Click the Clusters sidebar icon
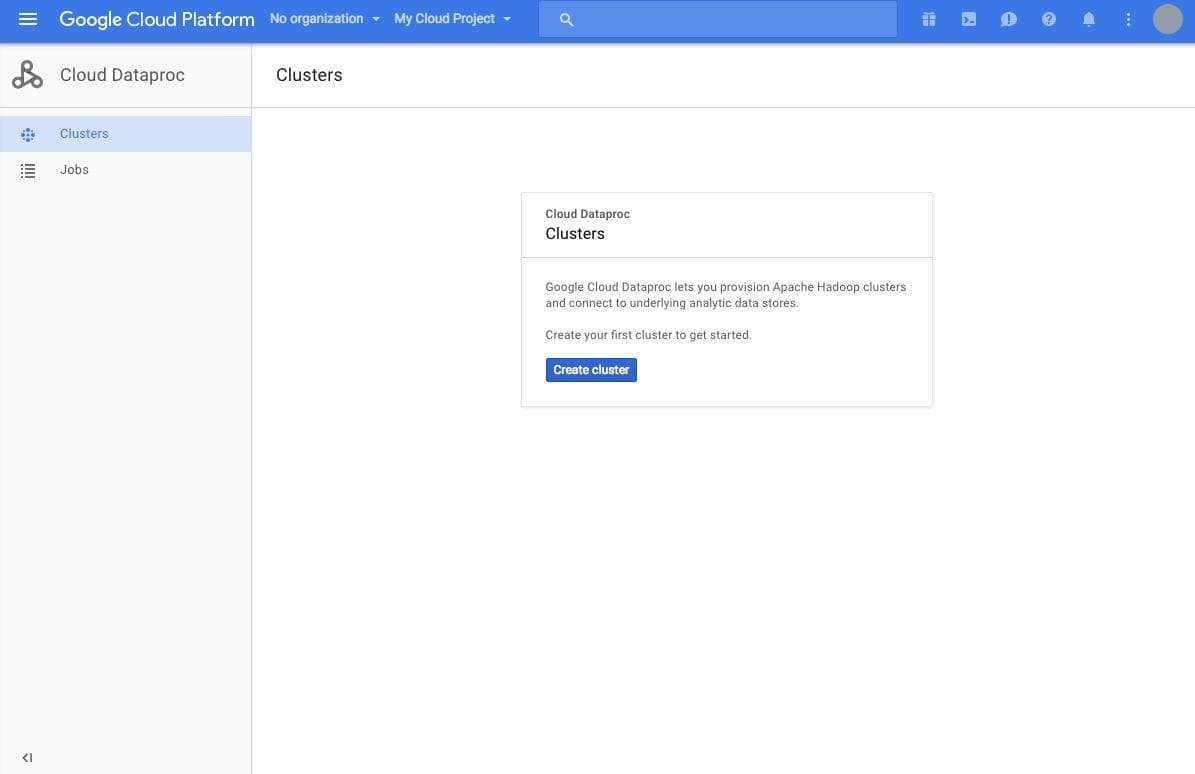 tap(28, 135)
